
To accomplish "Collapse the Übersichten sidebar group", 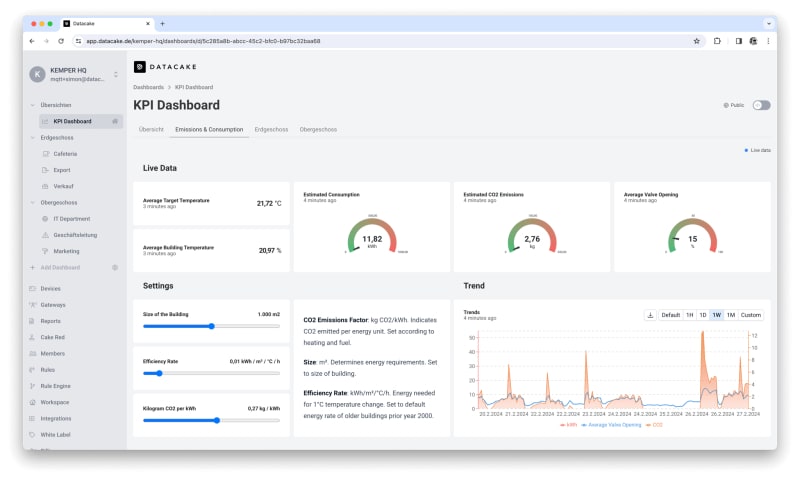I will click(x=33, y=105).
